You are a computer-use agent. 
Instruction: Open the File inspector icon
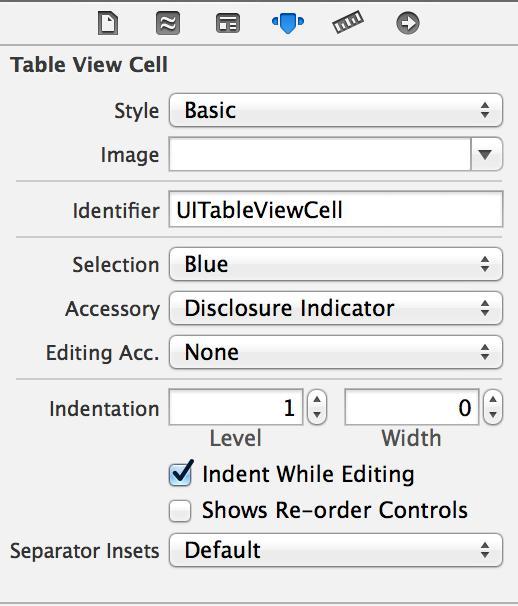108,23
